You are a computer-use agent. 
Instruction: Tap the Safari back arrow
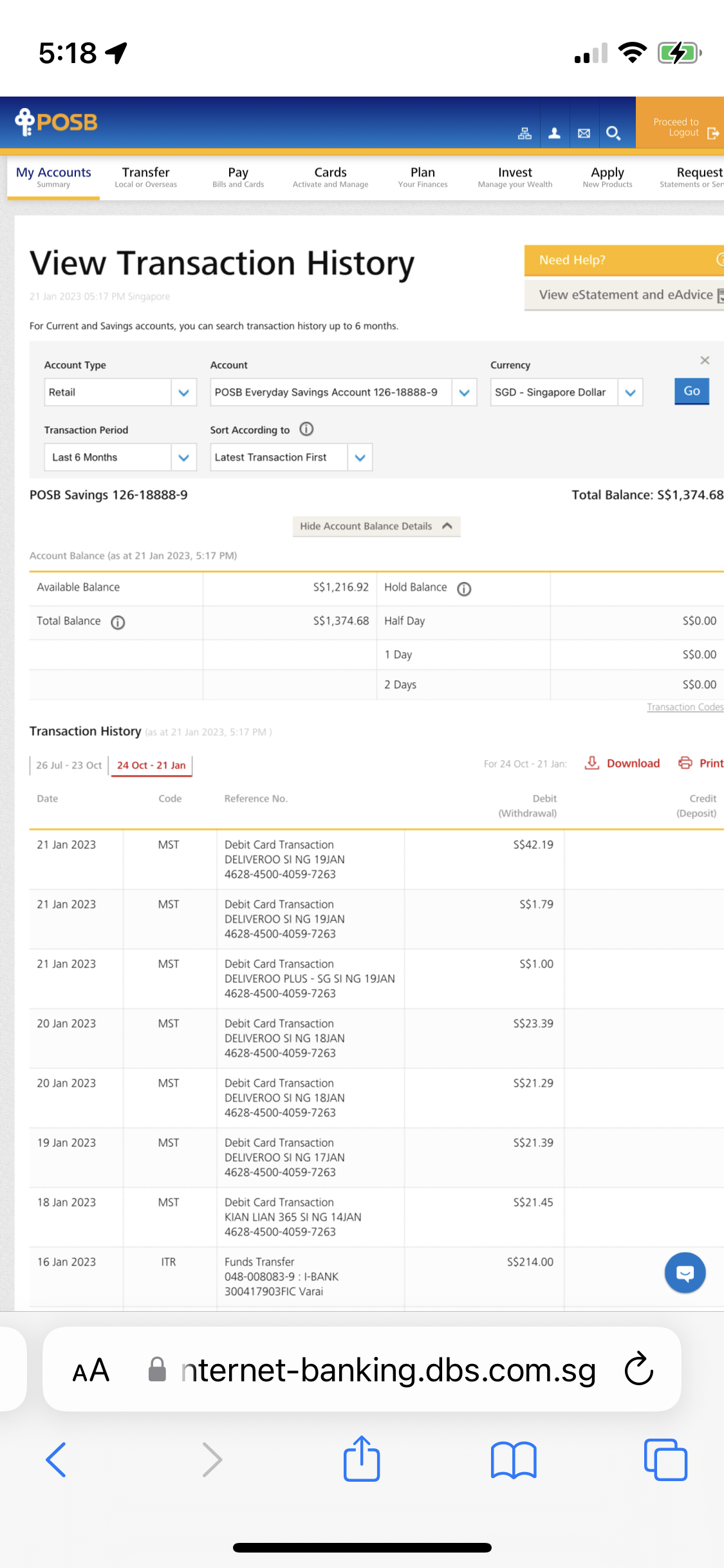point(57,1459)
